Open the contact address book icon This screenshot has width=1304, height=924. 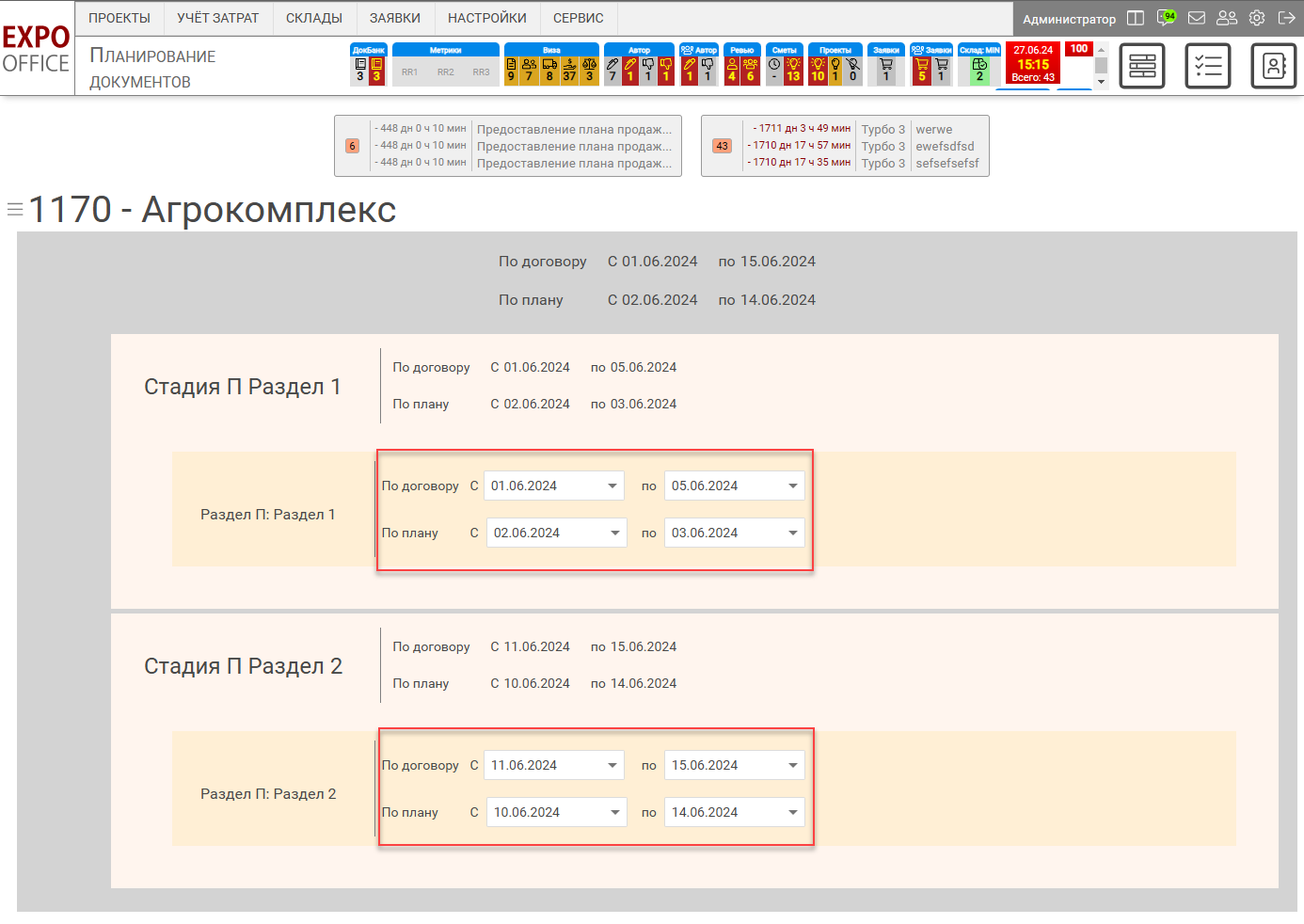[1274, 66]
